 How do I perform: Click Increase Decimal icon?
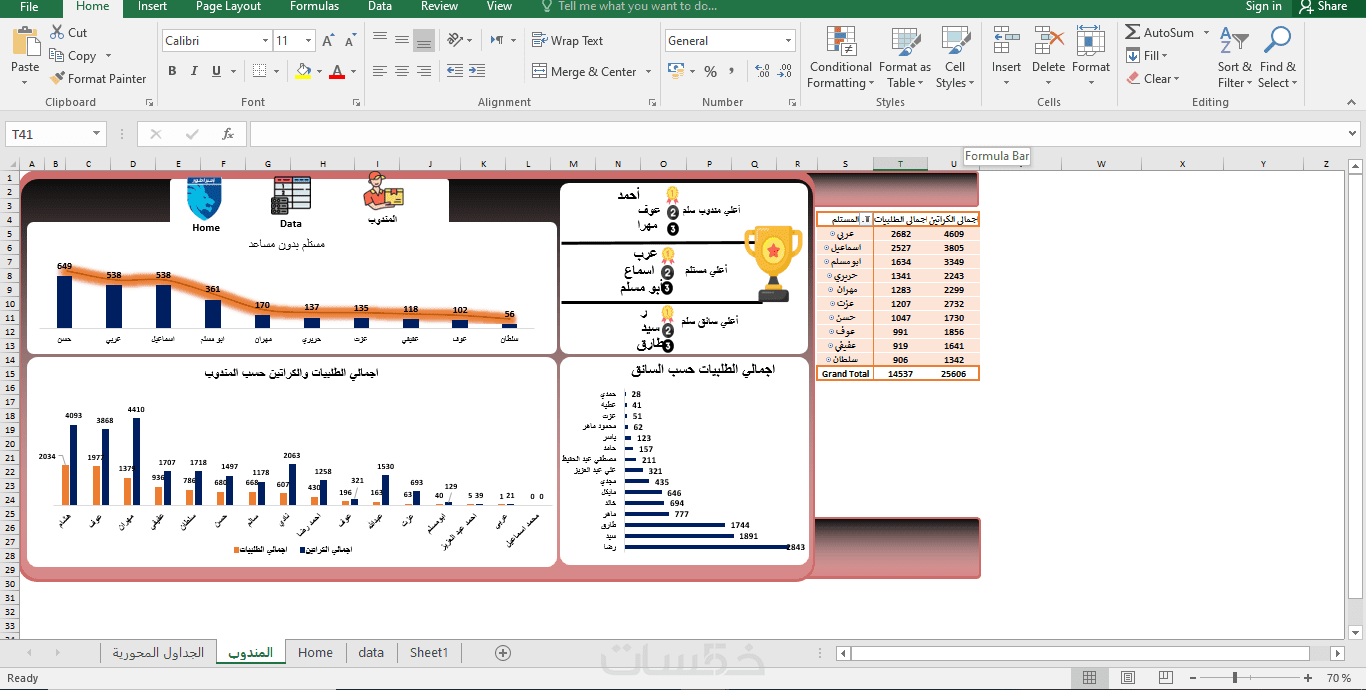tap(762, 71)
